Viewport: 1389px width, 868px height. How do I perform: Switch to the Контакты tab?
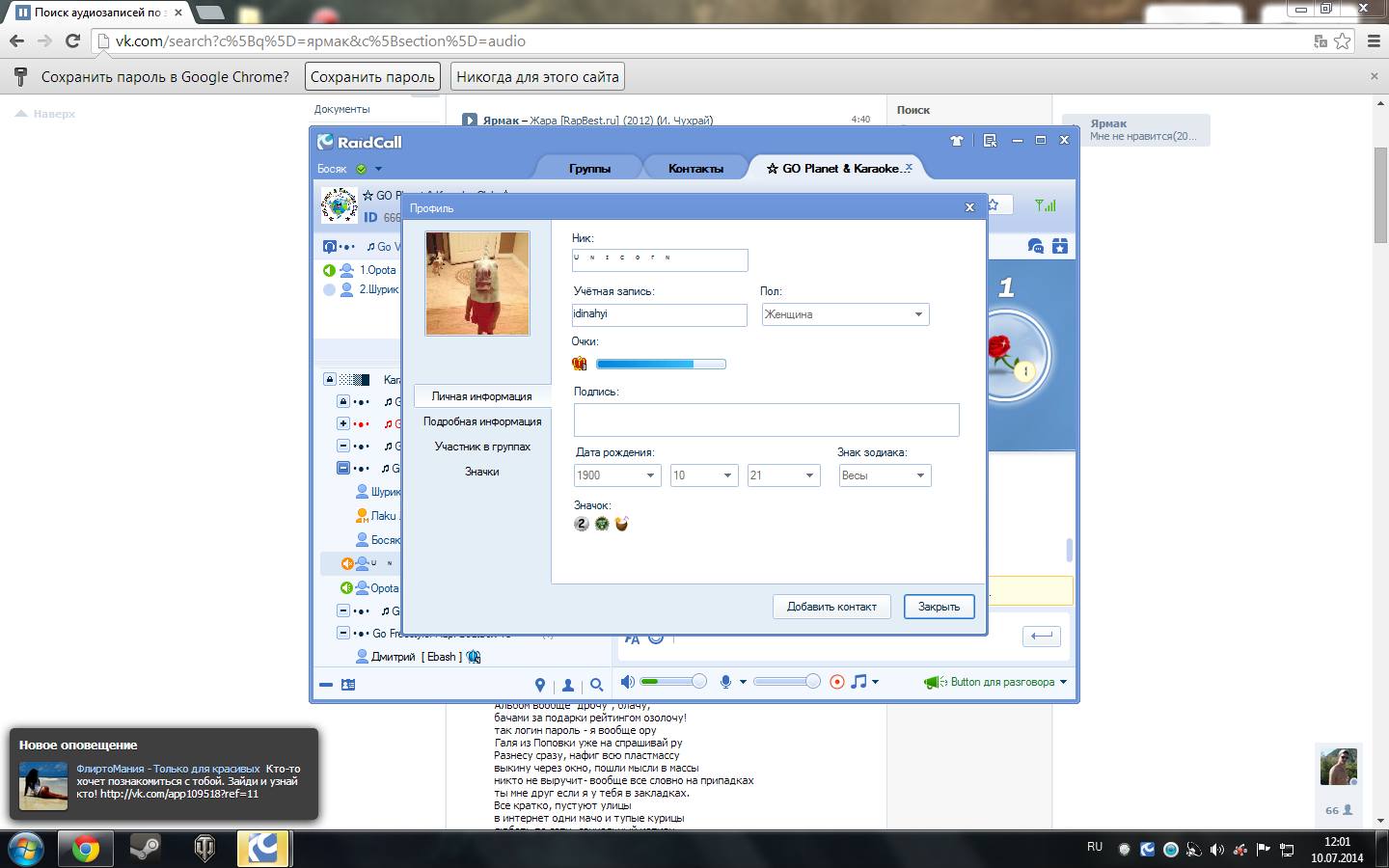pyautogui.click(x=695, y=168)
